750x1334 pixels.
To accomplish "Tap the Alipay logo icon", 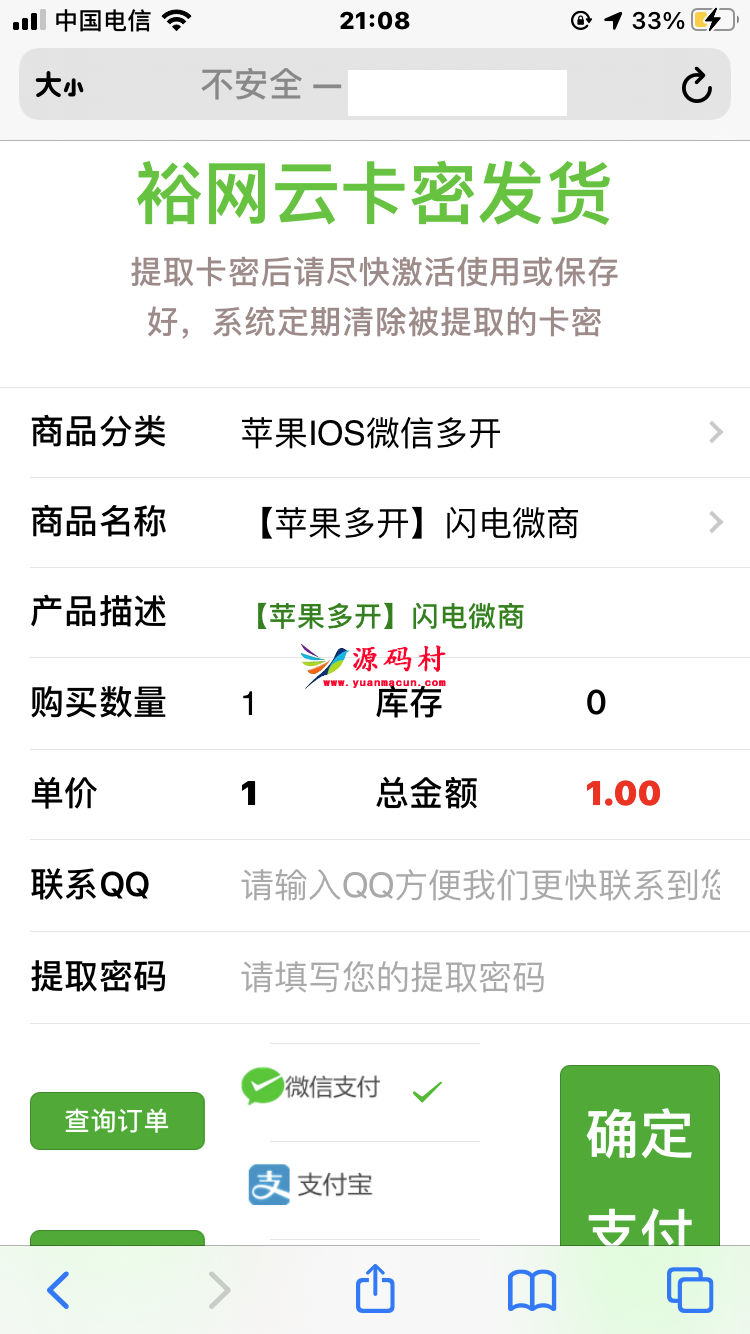I will (x=269, y=1185).
